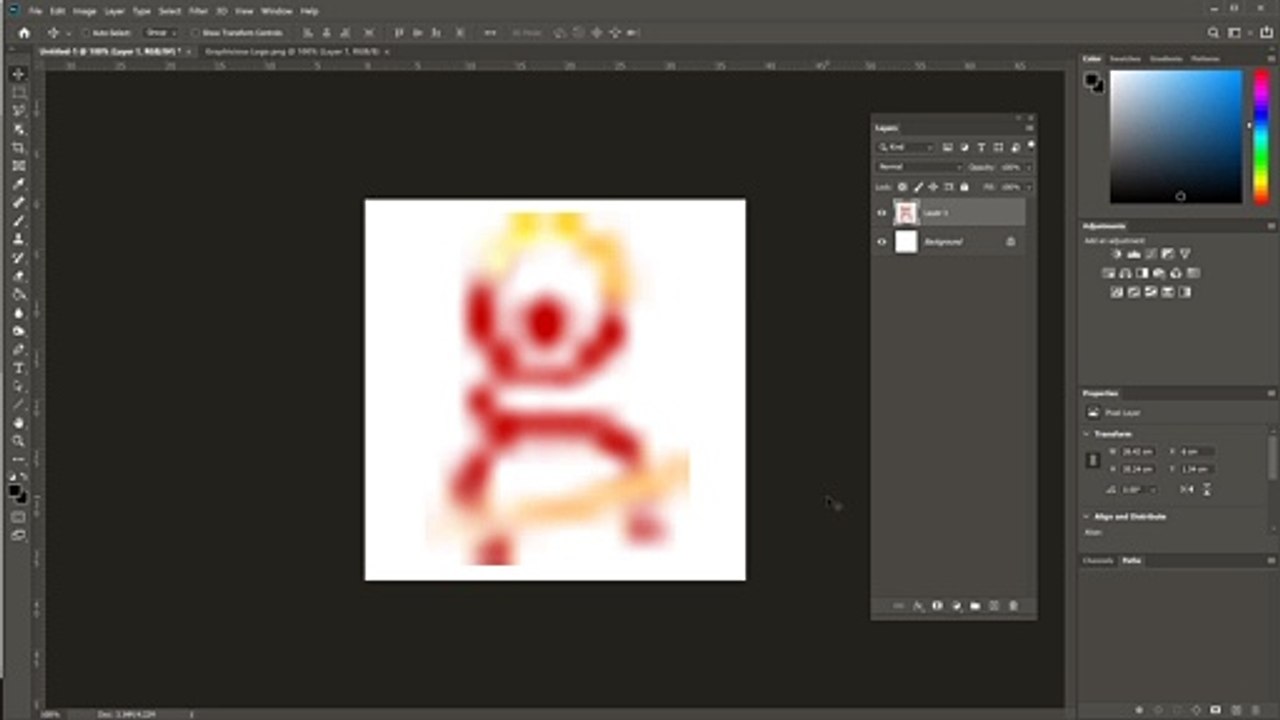Open the File menu
Screen dimensions: 1280x720
coord(35,11)
